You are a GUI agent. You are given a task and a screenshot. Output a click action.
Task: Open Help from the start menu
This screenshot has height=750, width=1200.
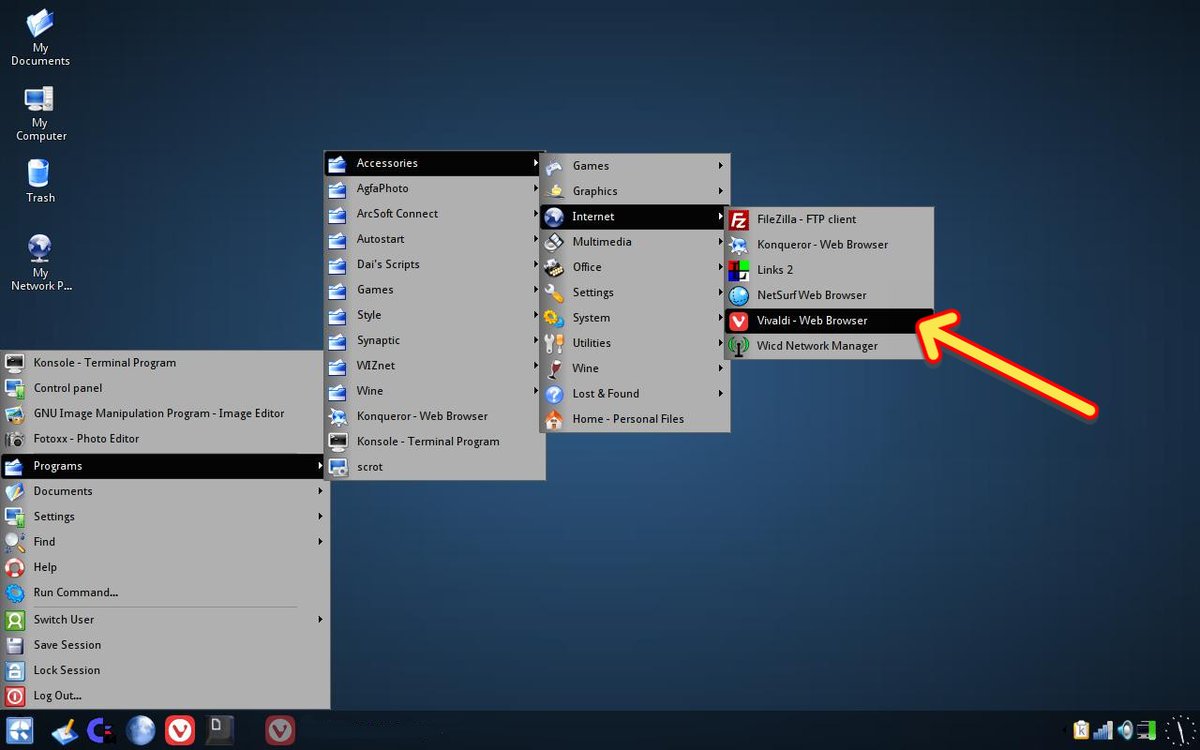point(165,567)
